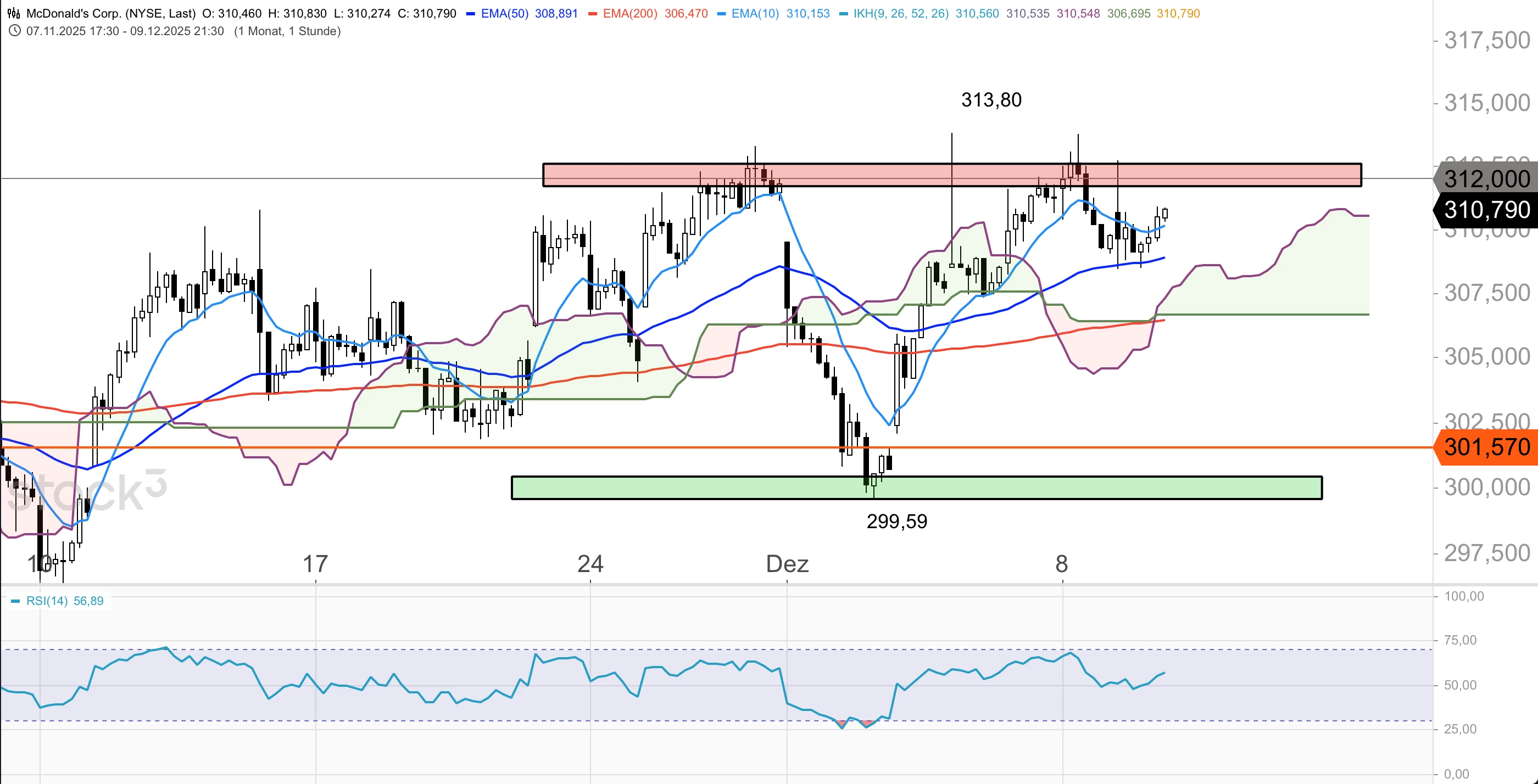Click the (1 Monat, 1 Stunde) timeframe label
The height and width of the screenshot is (784, 1538).
[287, 31]
